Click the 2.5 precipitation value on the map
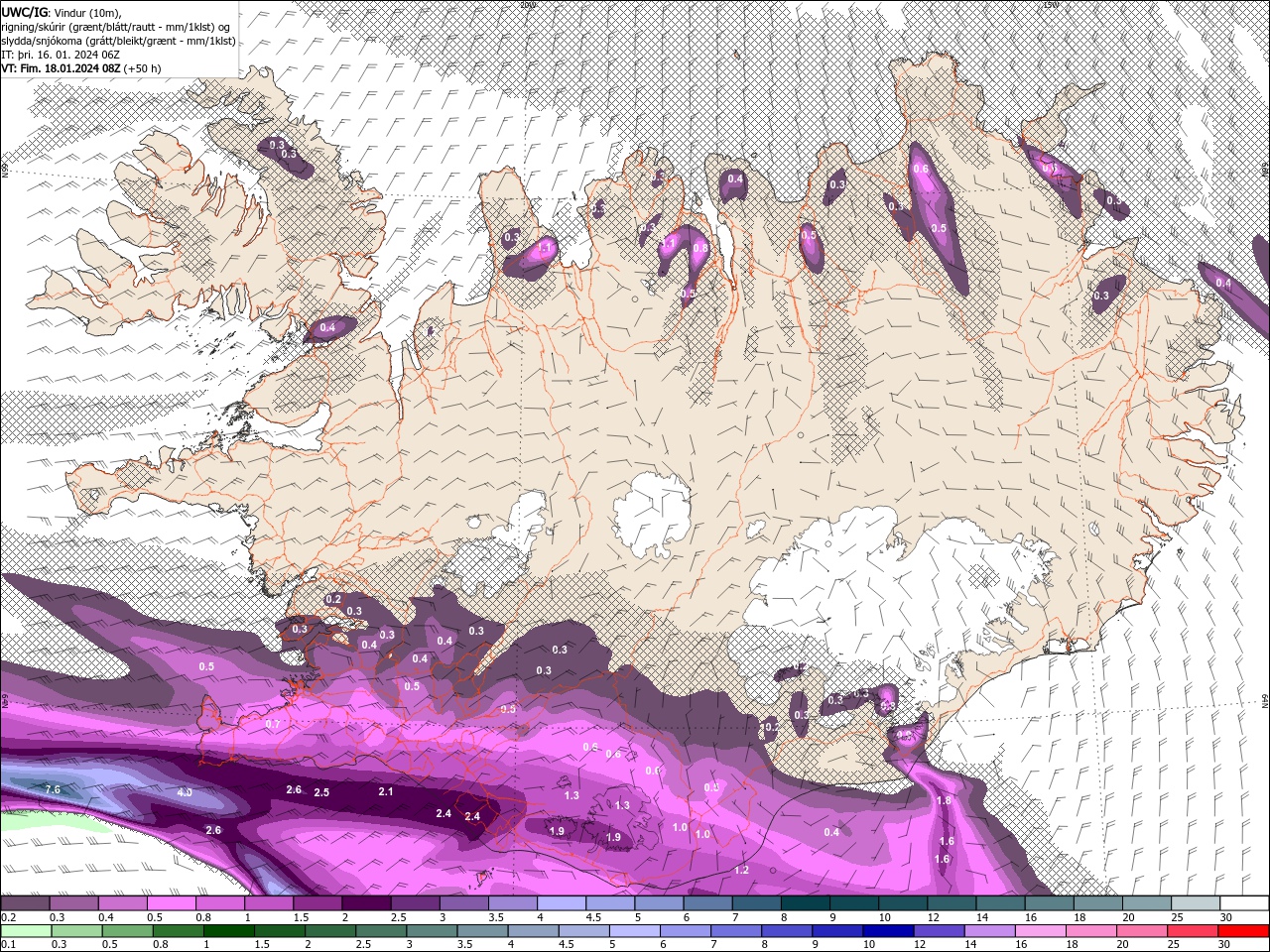 click(x=321, y=793)
